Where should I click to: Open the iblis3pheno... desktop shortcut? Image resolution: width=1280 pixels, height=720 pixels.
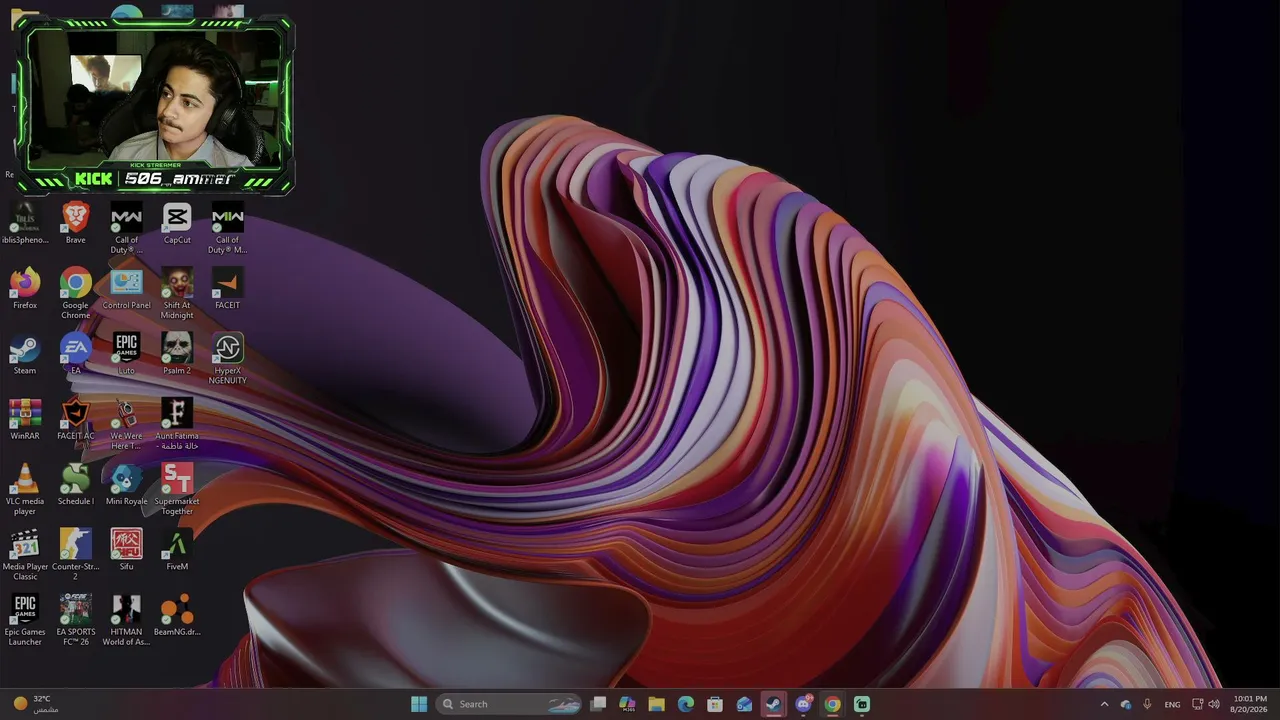[x=25, y=223]
